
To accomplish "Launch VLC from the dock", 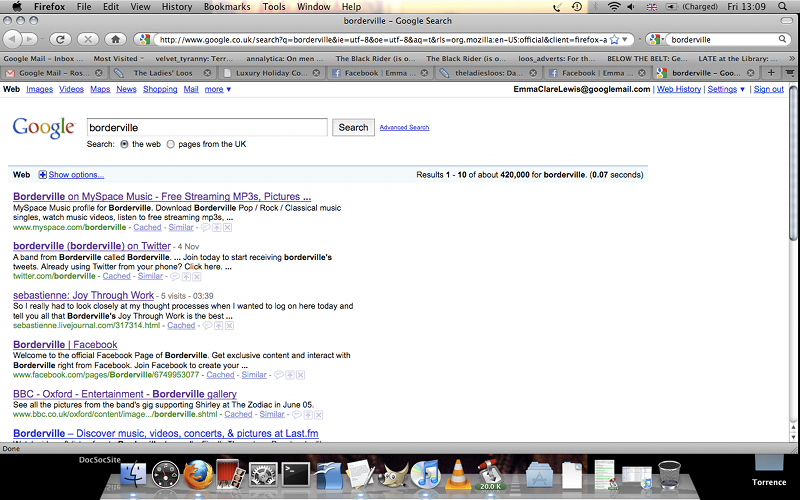I will pyautogui.click(x=458, y=474).
